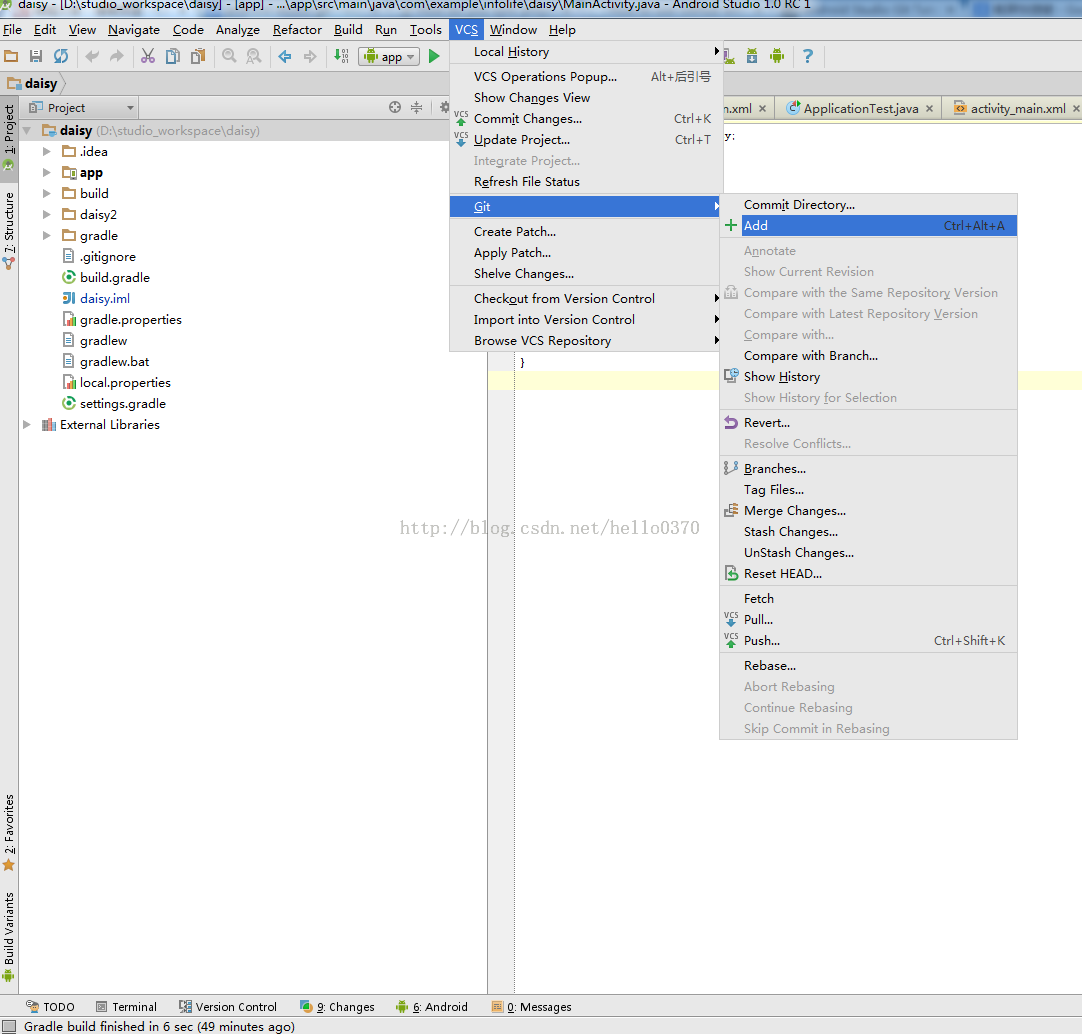Choose Revert in Git submenu
The width and height of the screenshot is (1082, 1034).
point(869,422)
